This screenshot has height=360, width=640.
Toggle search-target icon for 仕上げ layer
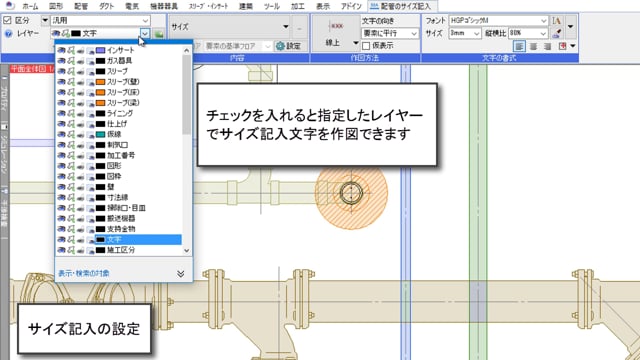click(71, 124)
